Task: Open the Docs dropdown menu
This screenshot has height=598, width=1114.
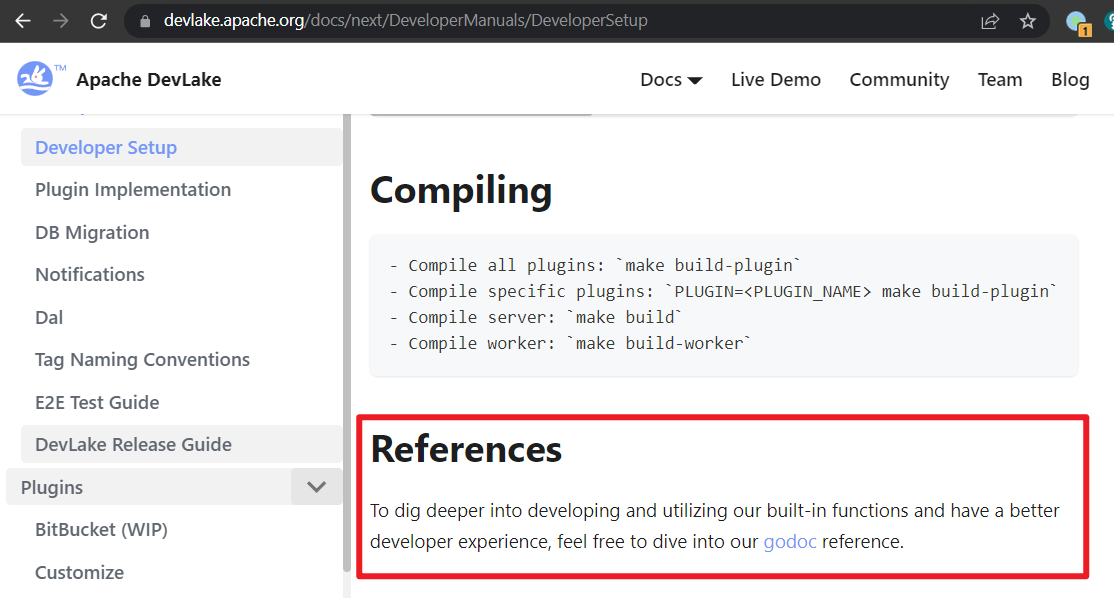Action: click(x=671, y=80)
